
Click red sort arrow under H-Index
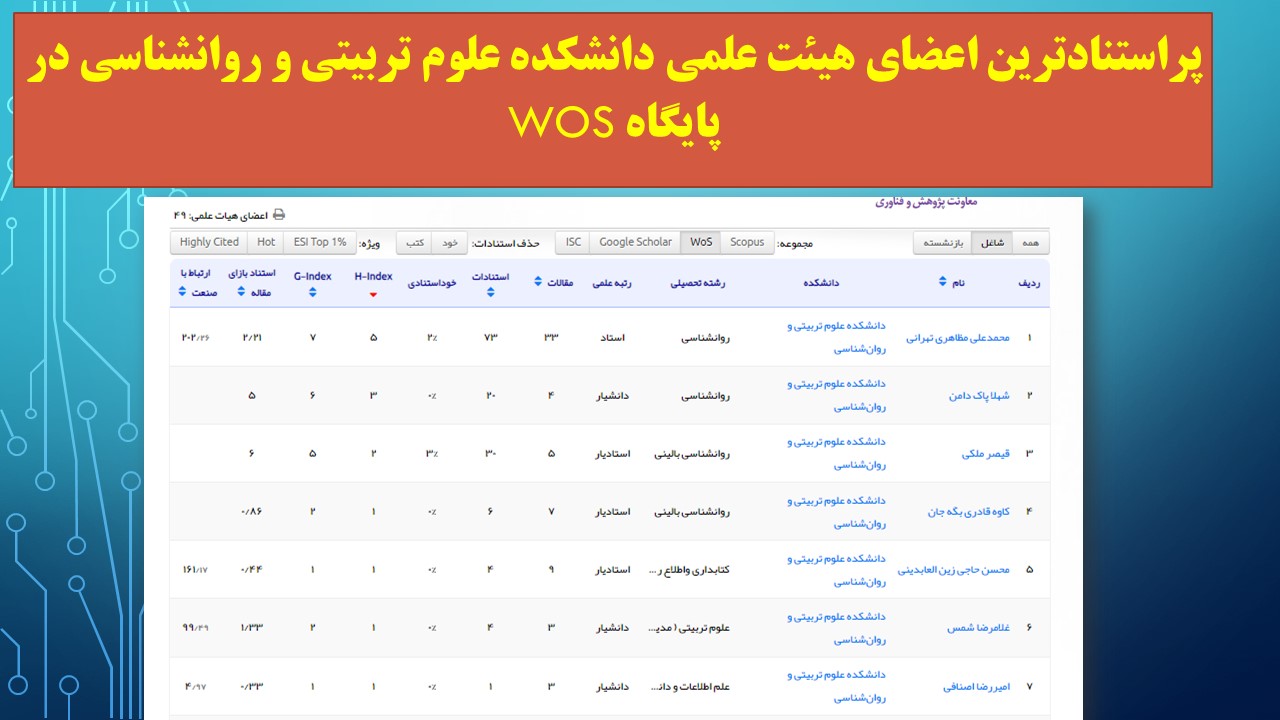373,294
